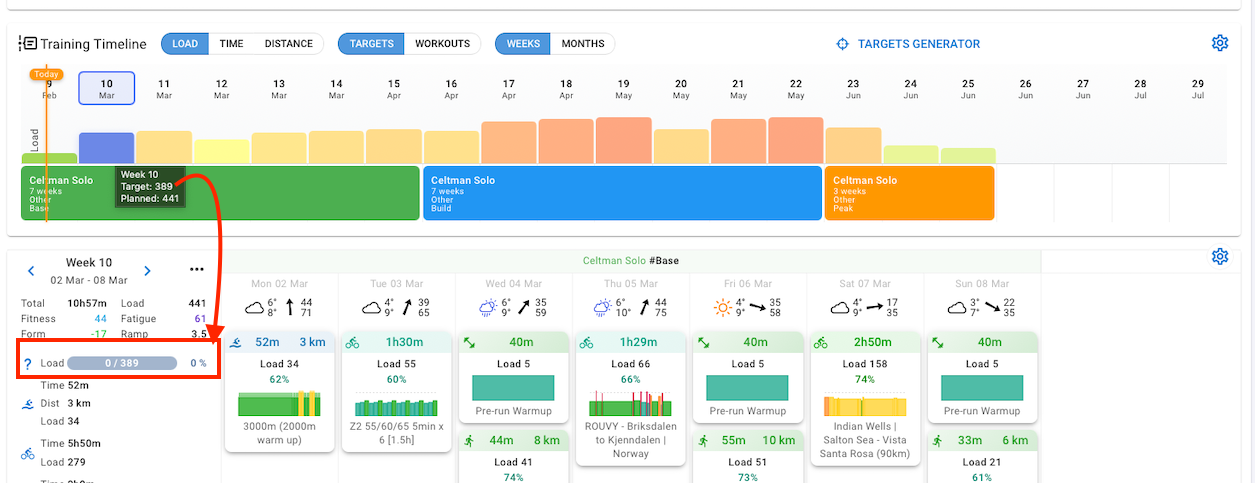Open the weekly calendar settings gear
The image size is (1255, 483).
[1219, 257]
